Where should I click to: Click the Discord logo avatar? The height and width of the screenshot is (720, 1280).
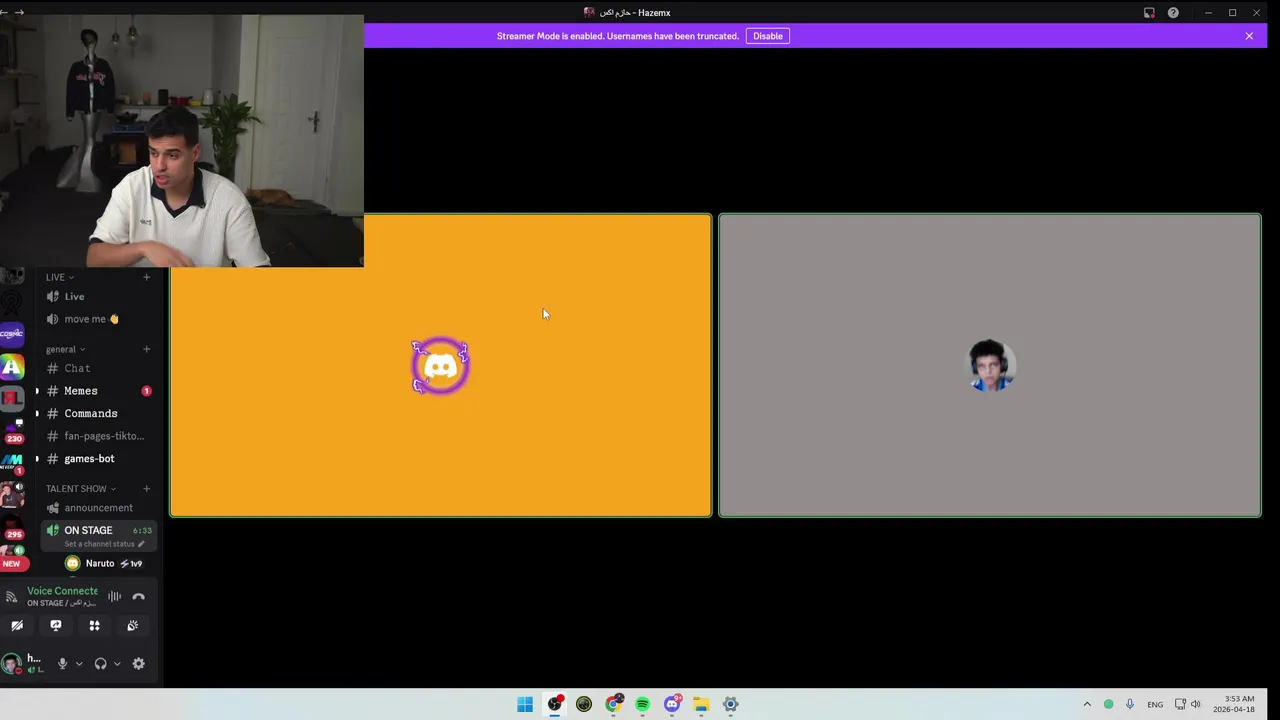[x=440, y=366]
